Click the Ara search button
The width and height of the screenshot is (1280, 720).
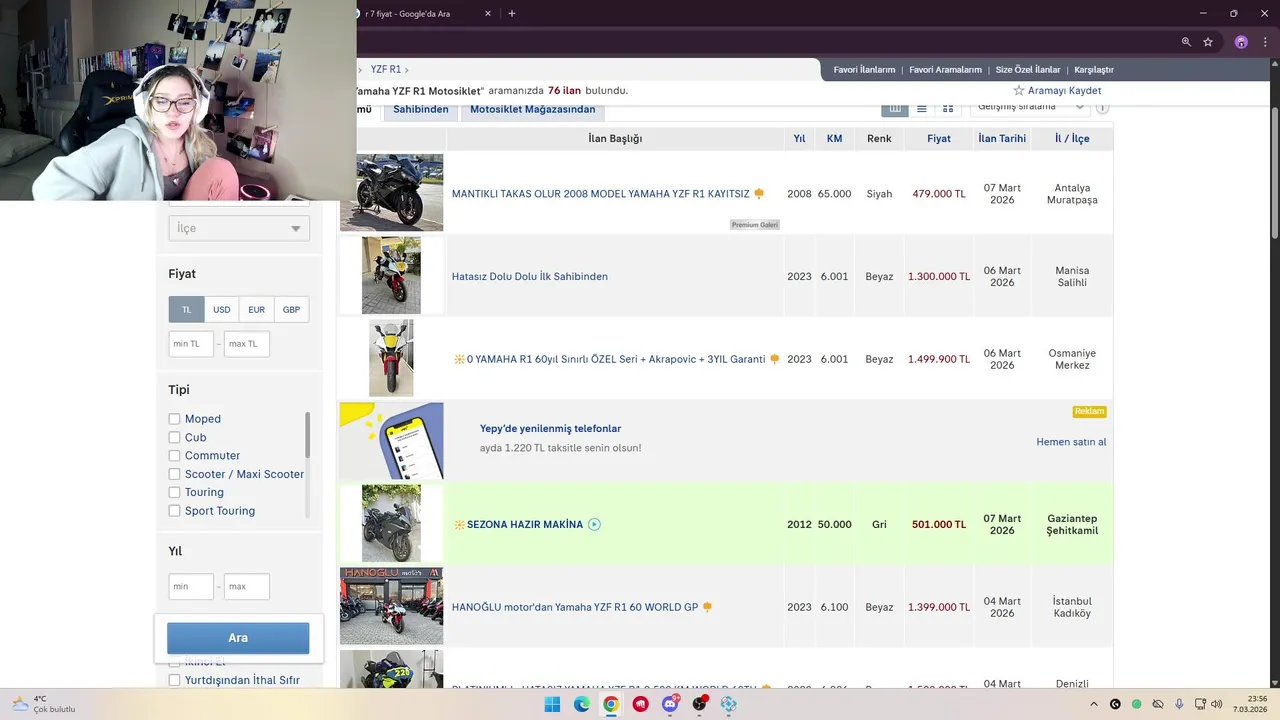coord(238,638)
